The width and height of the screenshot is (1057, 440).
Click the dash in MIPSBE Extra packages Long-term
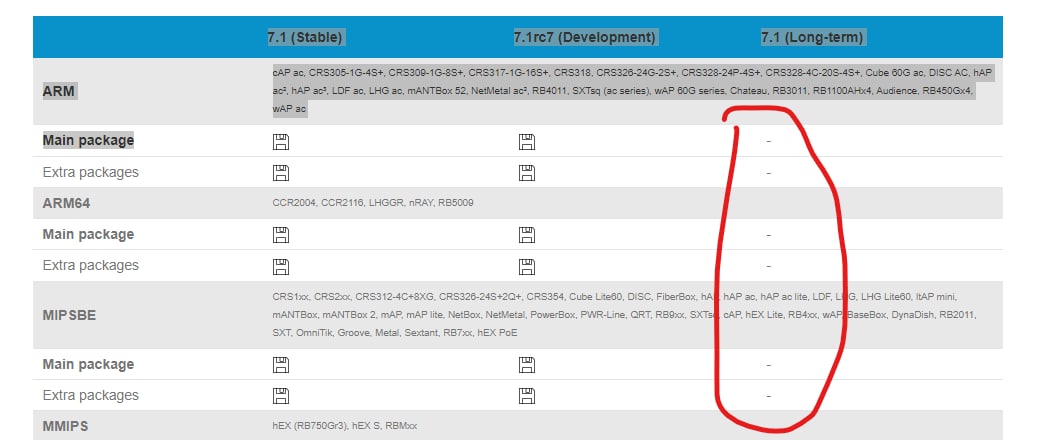coord(768,396)
